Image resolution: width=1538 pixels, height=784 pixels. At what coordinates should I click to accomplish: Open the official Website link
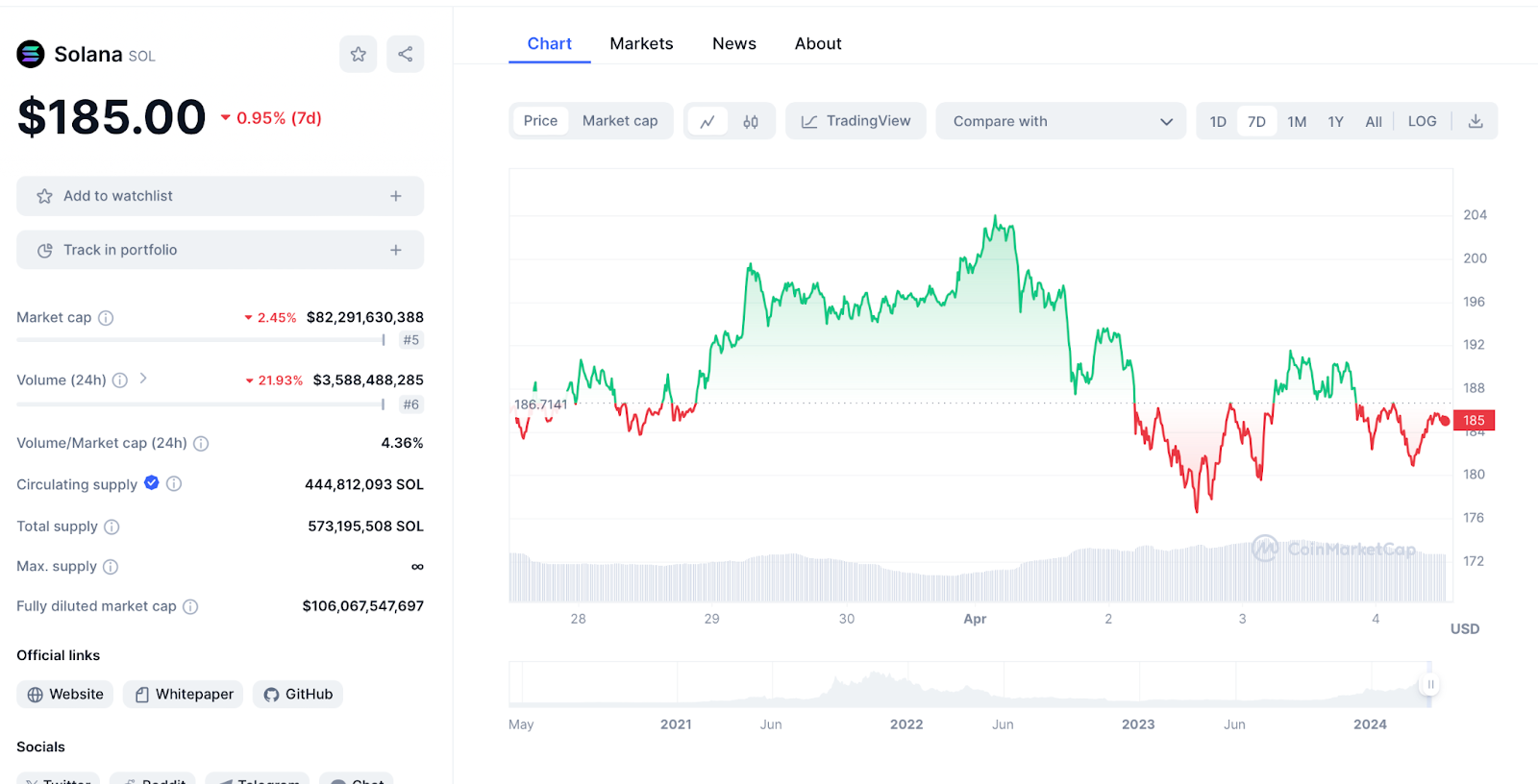pyautogui.click(x=65, y=694)
